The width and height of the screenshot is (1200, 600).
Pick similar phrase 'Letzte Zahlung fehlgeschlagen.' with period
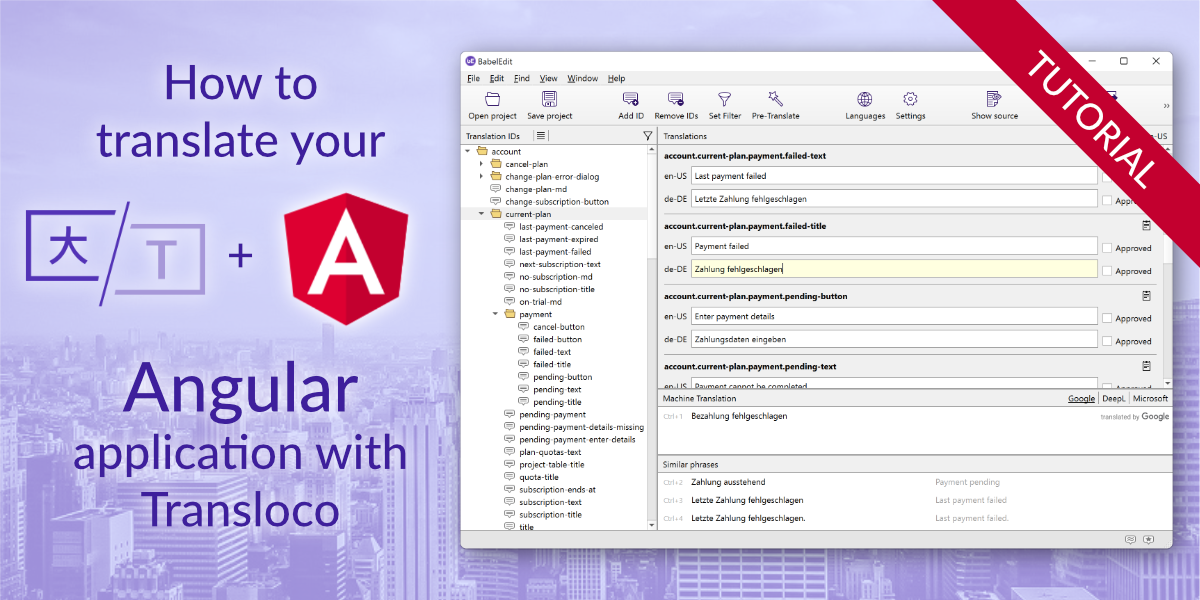(748, 518)
